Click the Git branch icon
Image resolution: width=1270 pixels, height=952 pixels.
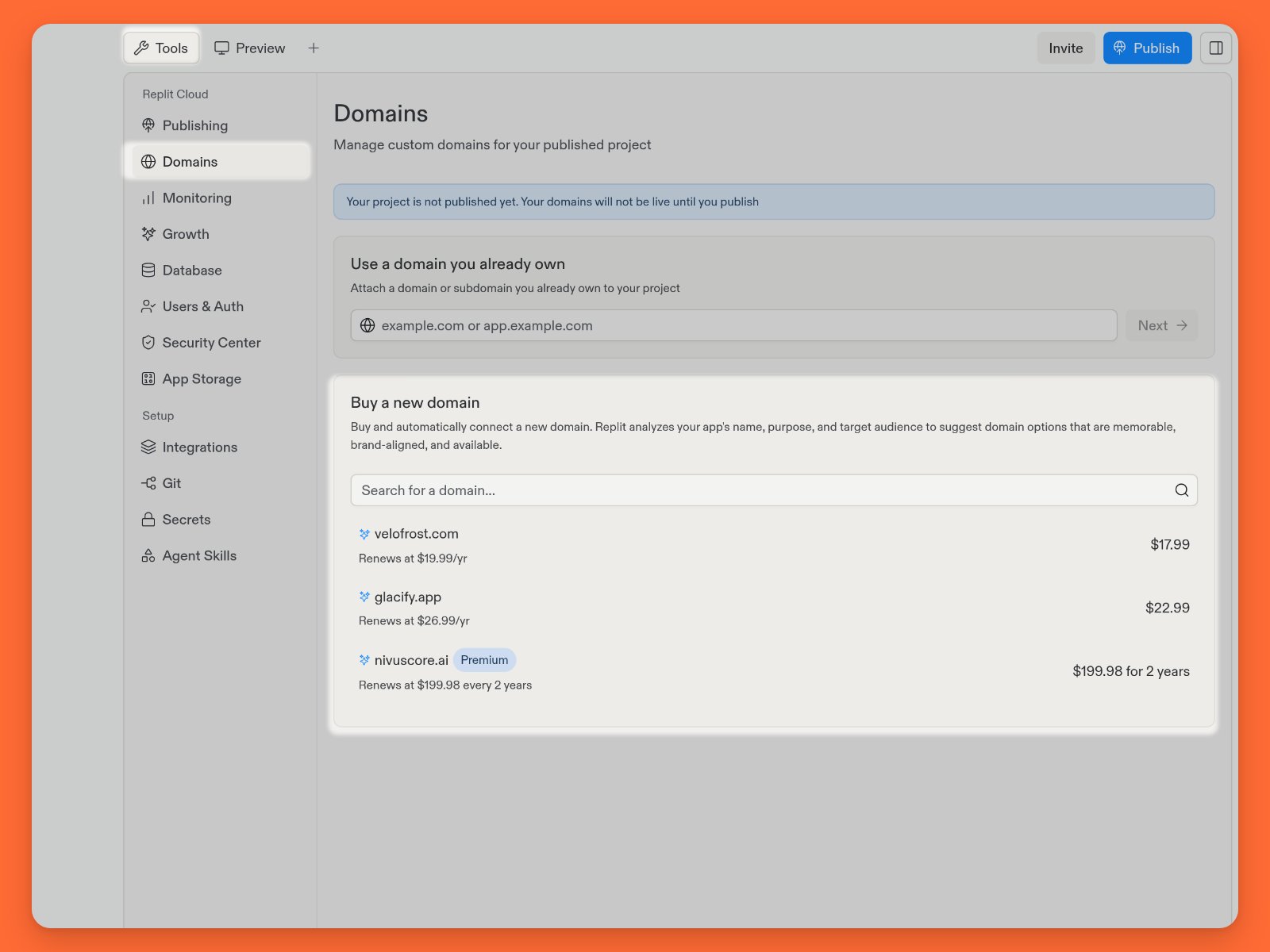coord(148,483)
